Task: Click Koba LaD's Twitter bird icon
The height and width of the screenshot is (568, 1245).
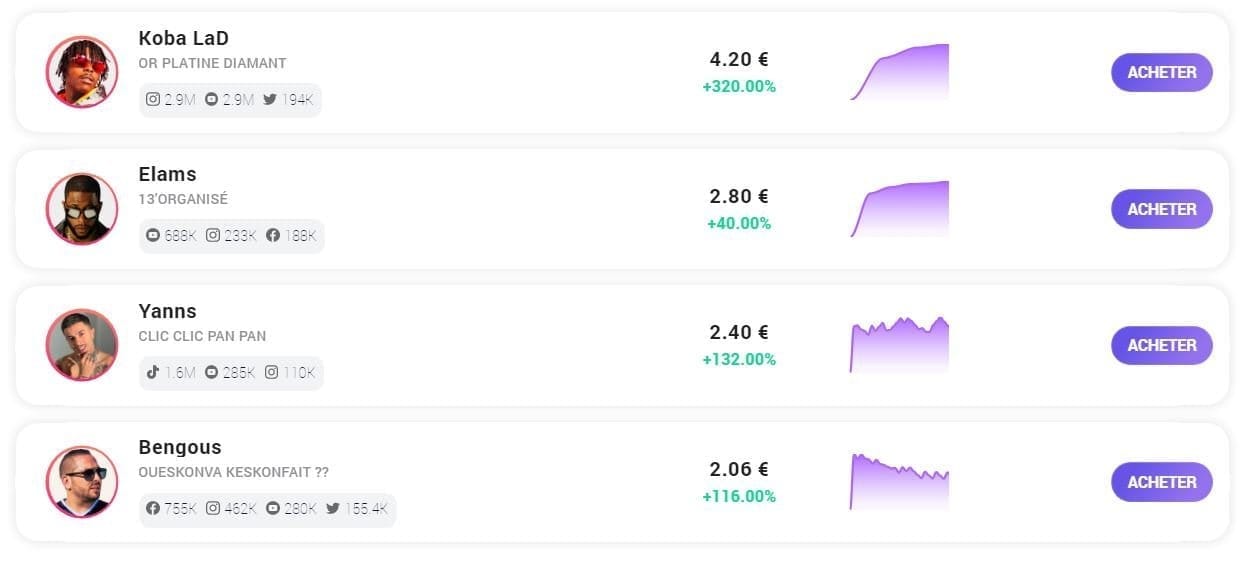Action: [x=270, y=100]
